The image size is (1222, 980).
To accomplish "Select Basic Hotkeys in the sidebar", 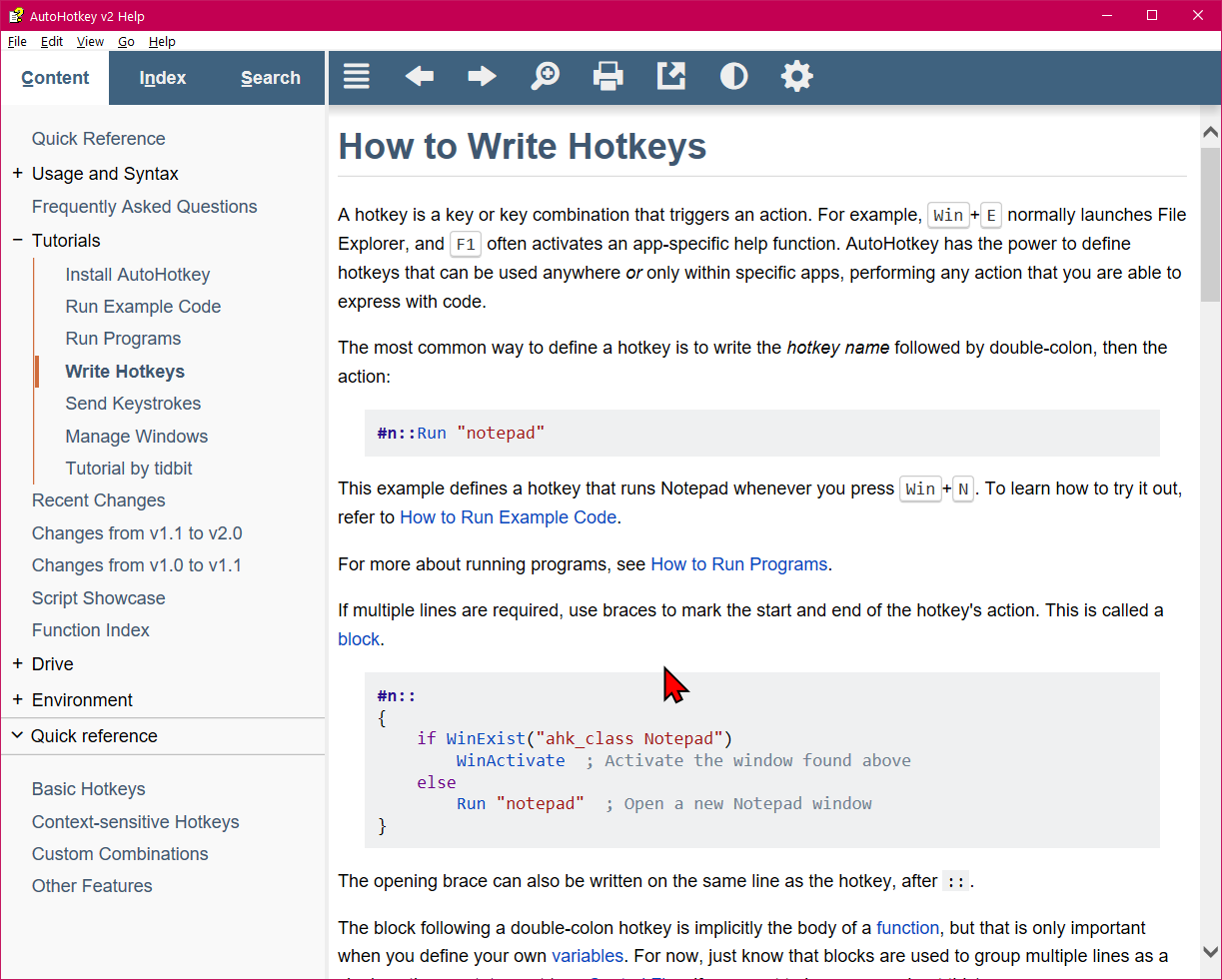I will click(x=86, y=788).
